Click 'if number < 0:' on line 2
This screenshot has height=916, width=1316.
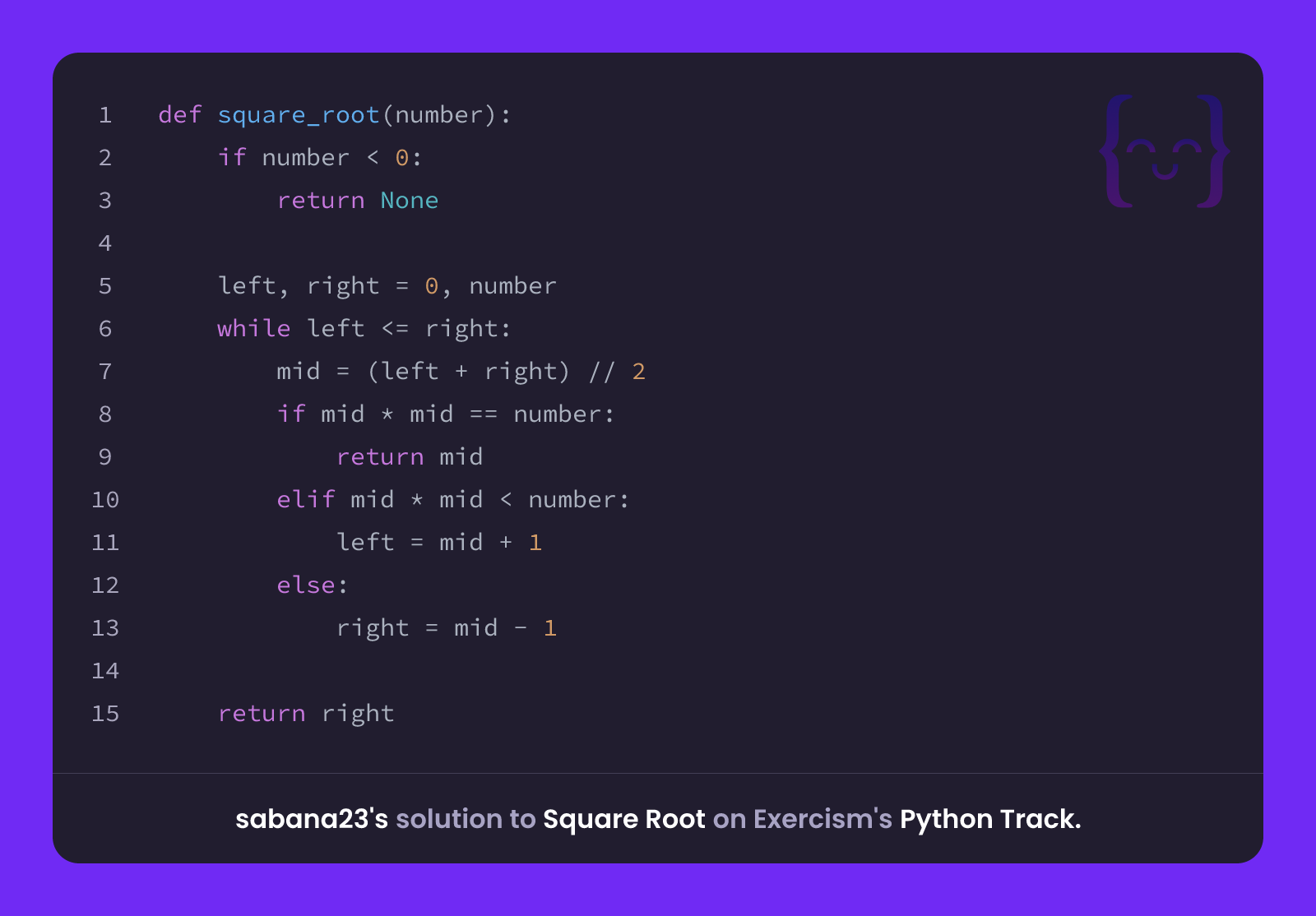(x=321, y=157)
